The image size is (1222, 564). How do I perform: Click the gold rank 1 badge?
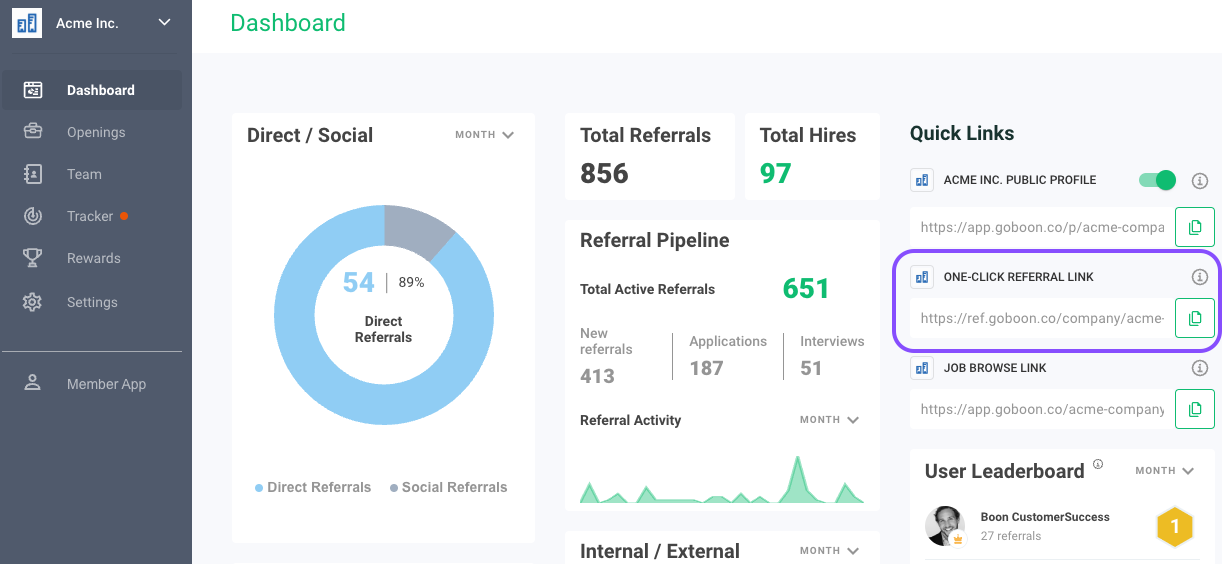[x=1175, y=526]
